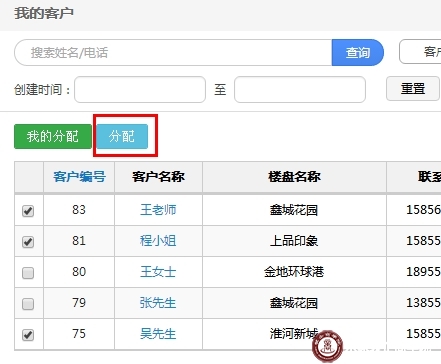441x364 pixels.
Task: Open customer 程小姐 link
Action: tap(158, 241)
